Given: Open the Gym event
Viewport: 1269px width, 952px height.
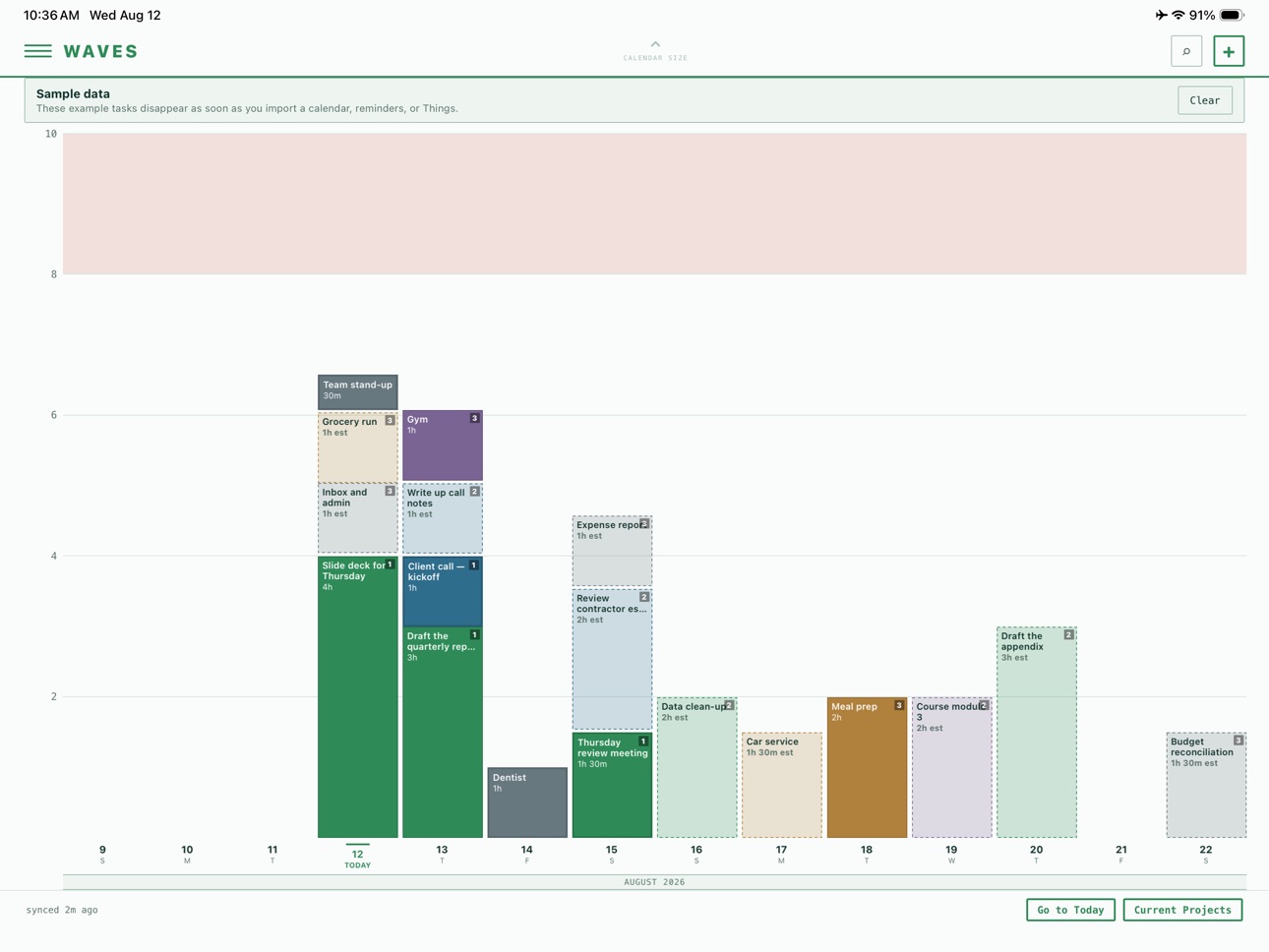Looking at the screenshot, I should (443, 446).
